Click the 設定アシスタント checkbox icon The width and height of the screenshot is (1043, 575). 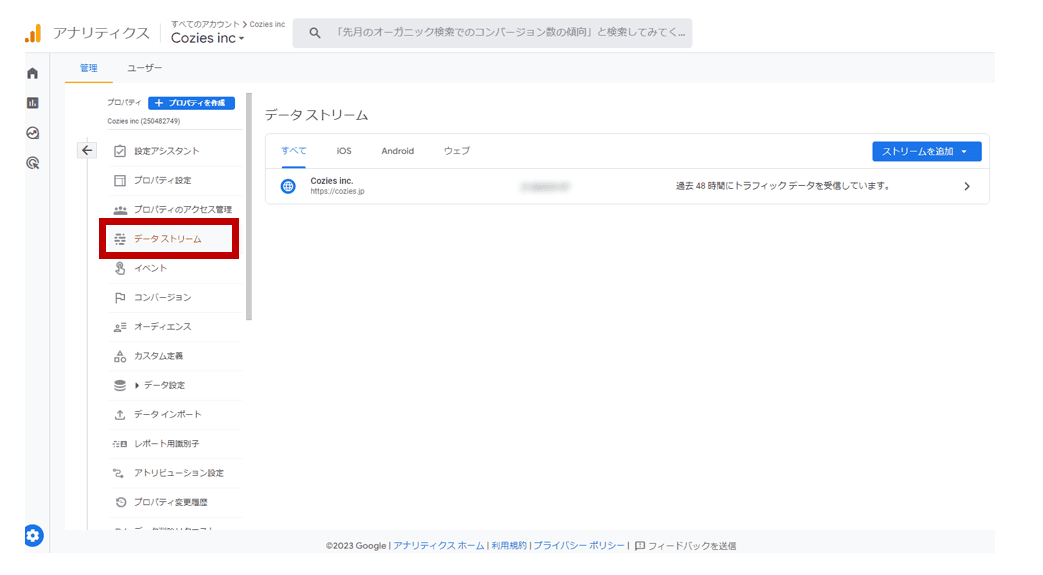point(120,151)
